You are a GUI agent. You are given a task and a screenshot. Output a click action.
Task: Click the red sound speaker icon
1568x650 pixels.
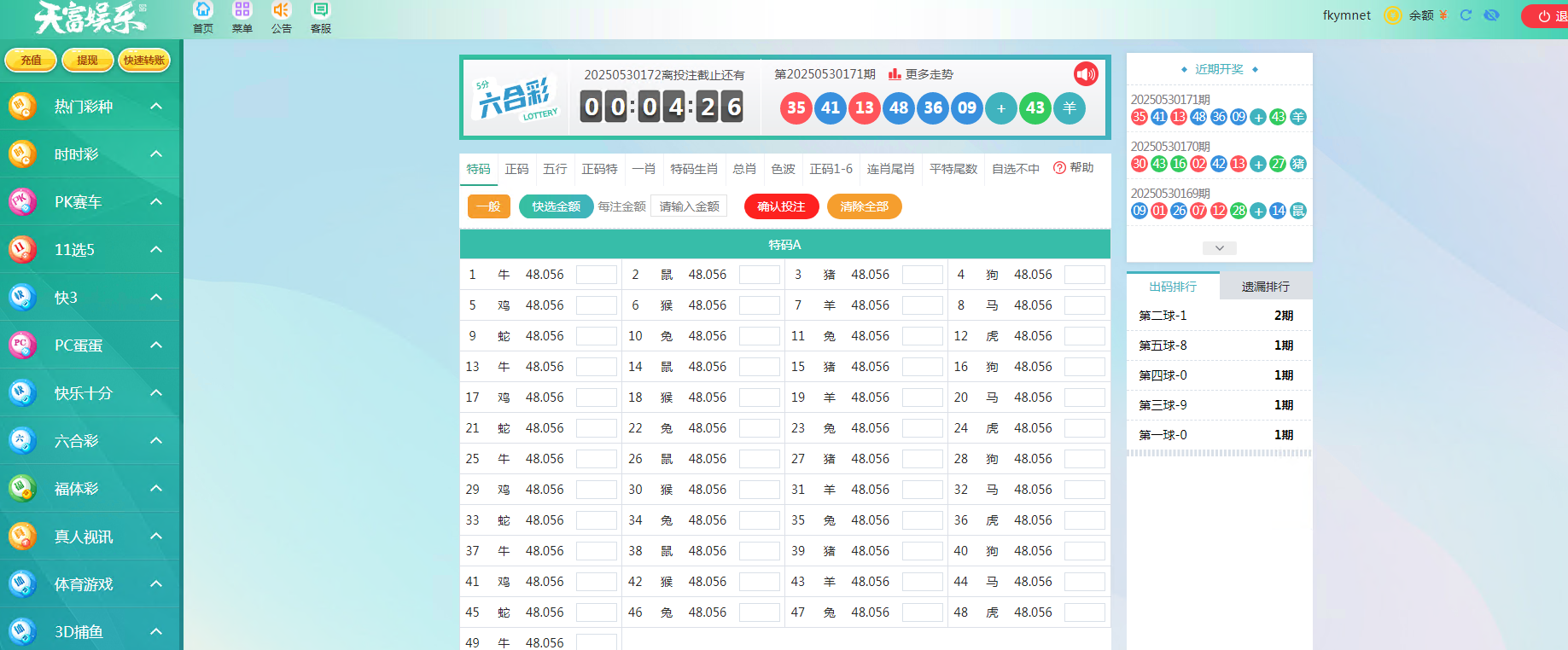tap(1086, 74)
